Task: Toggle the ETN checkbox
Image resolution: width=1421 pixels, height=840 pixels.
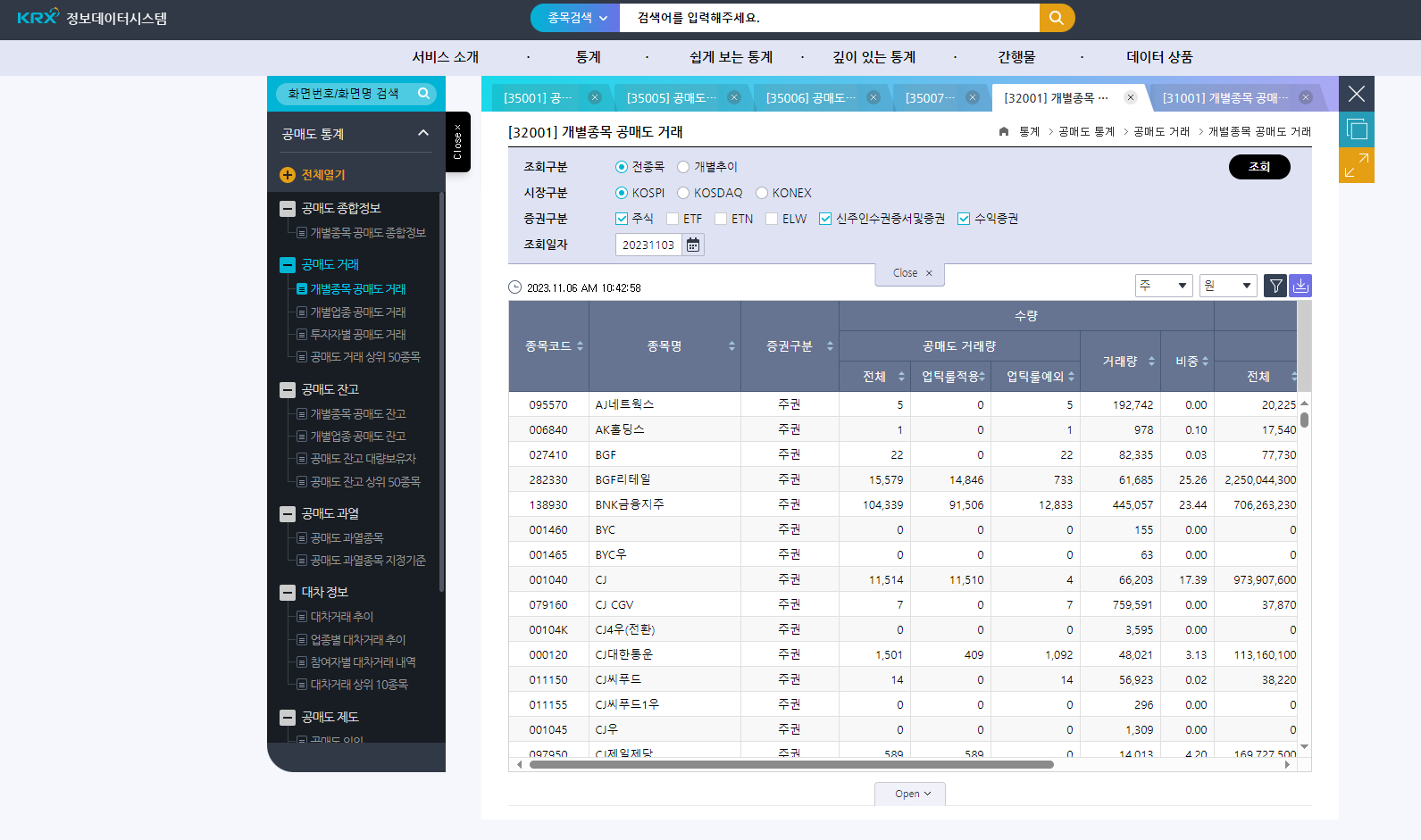Action: click(x=721, y=219)
